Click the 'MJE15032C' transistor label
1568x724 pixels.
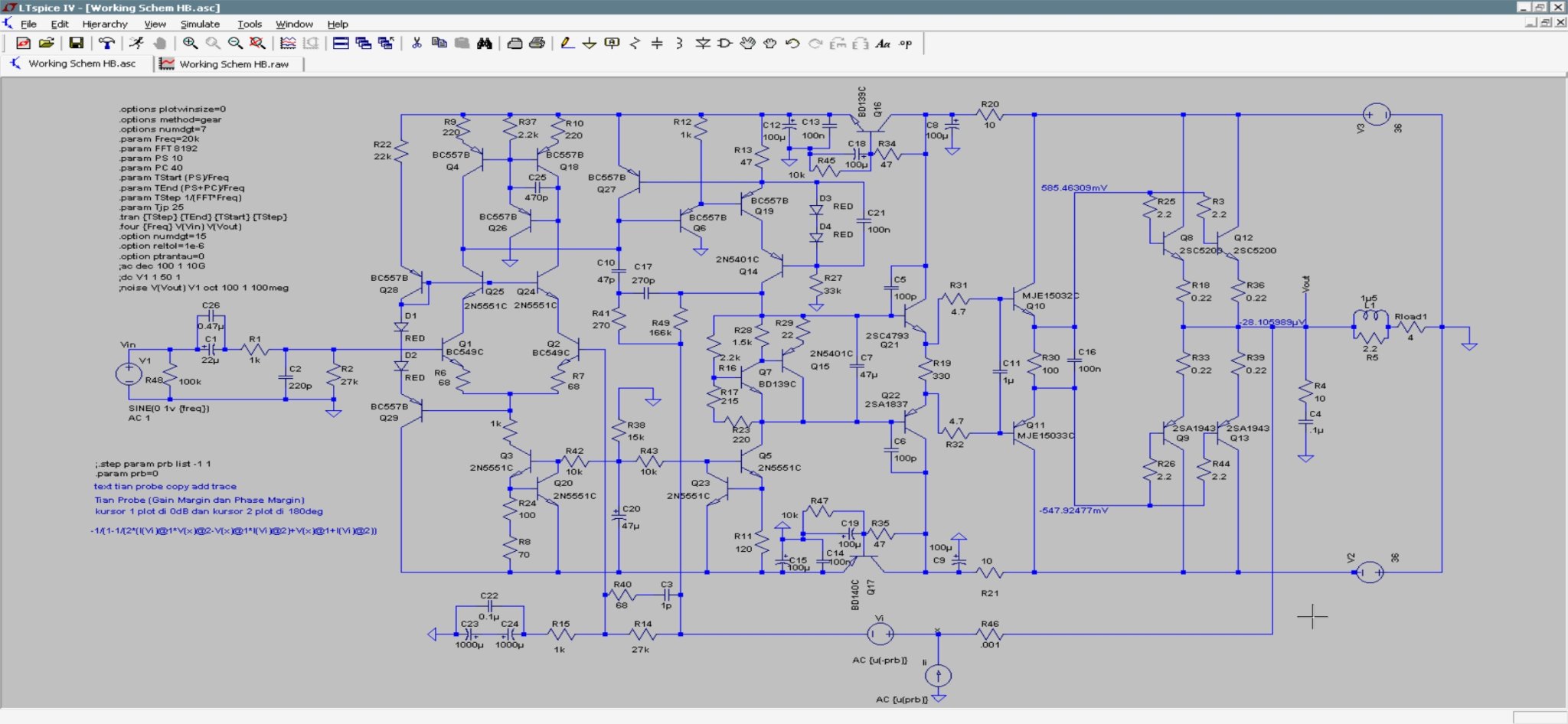point(1050,295)
